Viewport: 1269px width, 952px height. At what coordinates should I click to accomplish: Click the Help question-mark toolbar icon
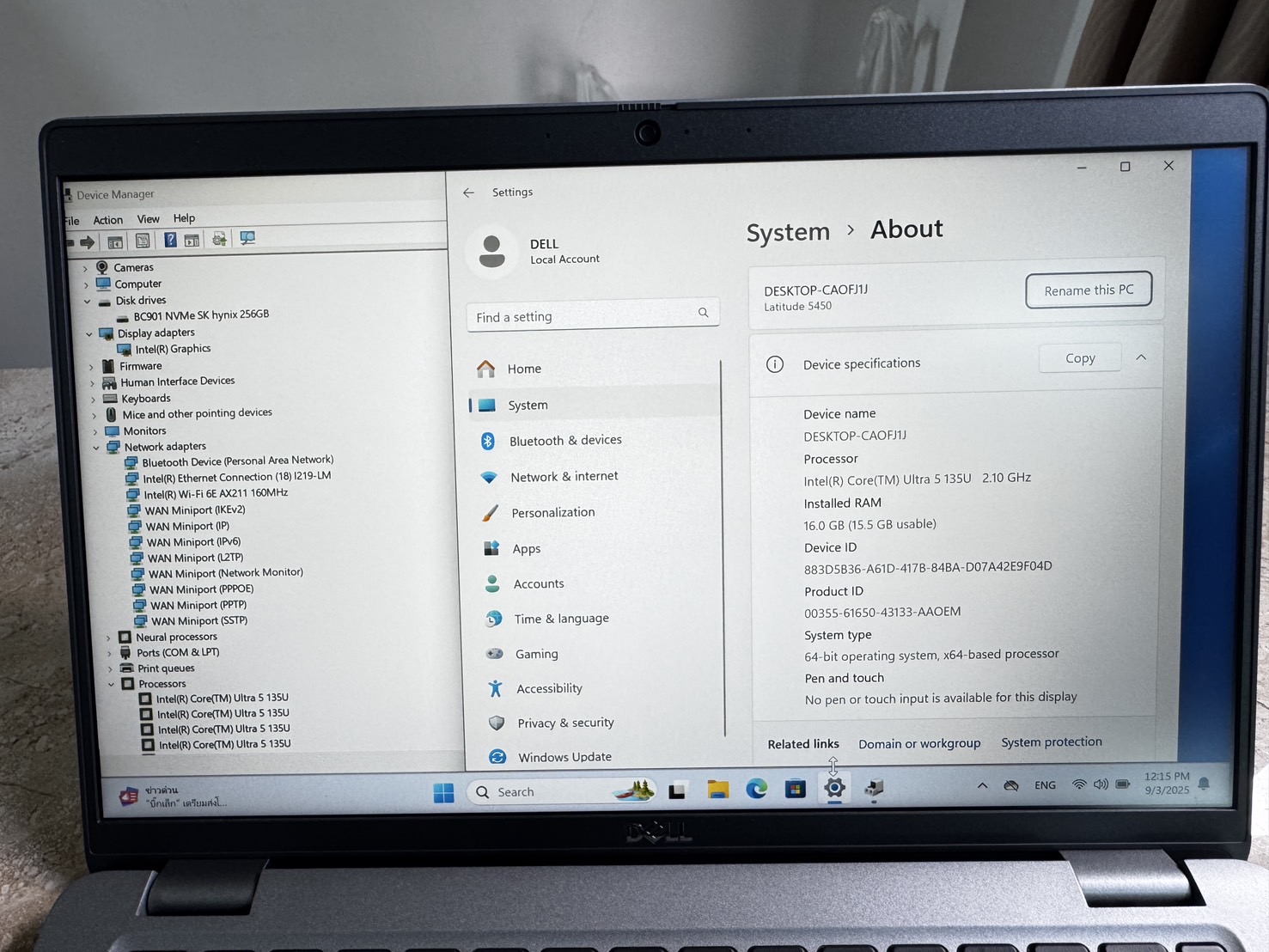[170, 240]
